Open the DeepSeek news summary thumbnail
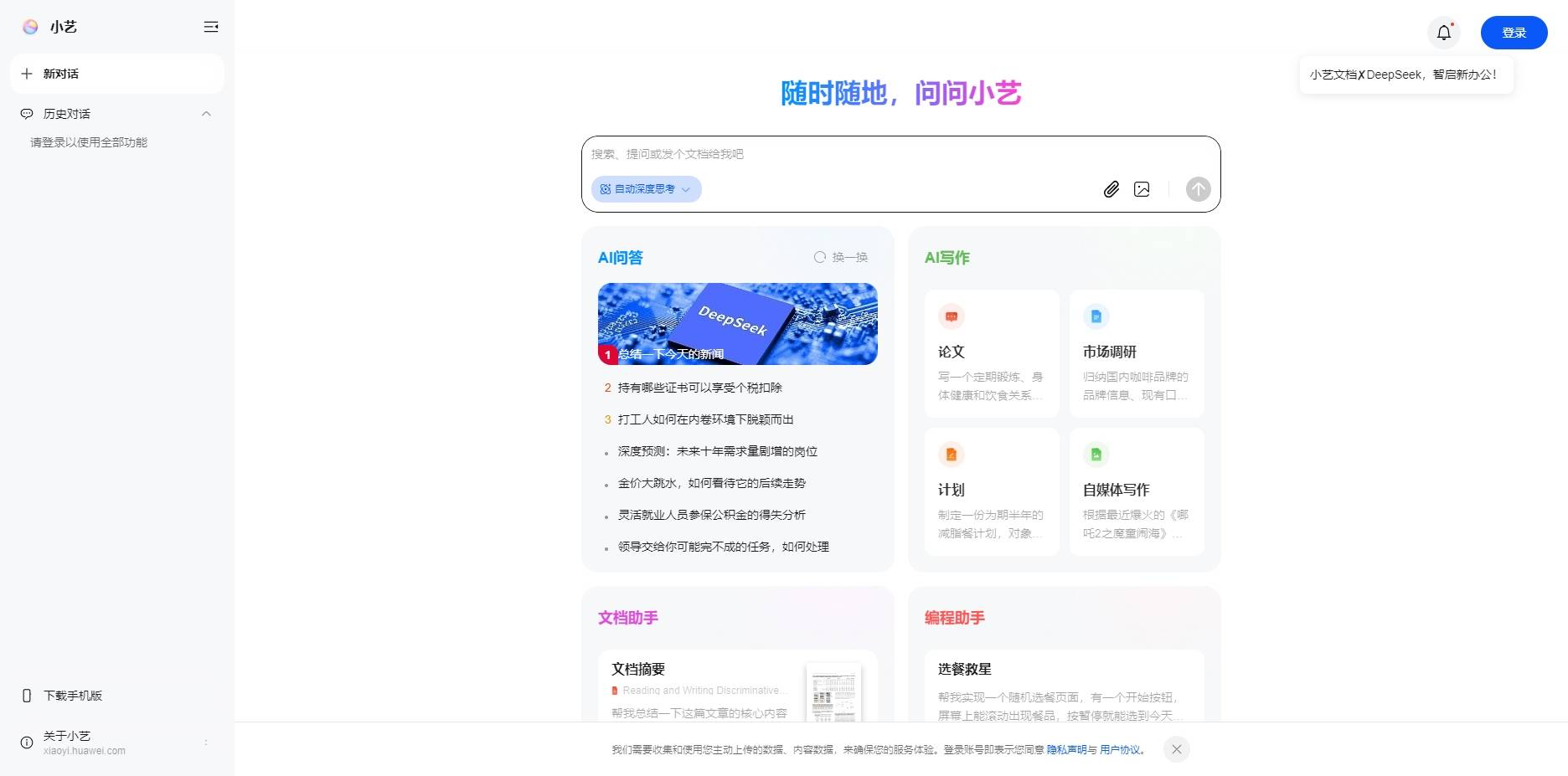This screenshot has height=776, width=1568. tap(737, 323)
